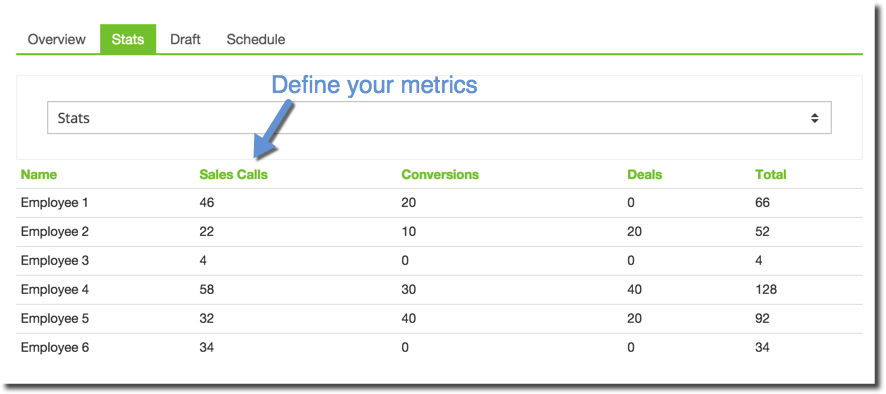Click the Total column header
Image resolution: width=886 pixels, height=394 pixels.
click(771, 175)
